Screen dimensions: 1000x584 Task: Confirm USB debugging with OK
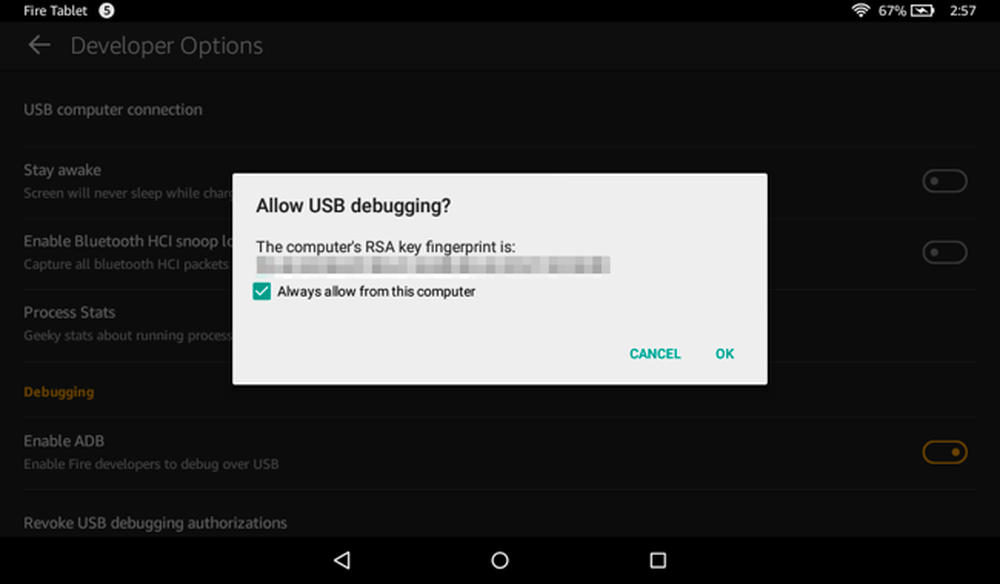click(724, 354)
